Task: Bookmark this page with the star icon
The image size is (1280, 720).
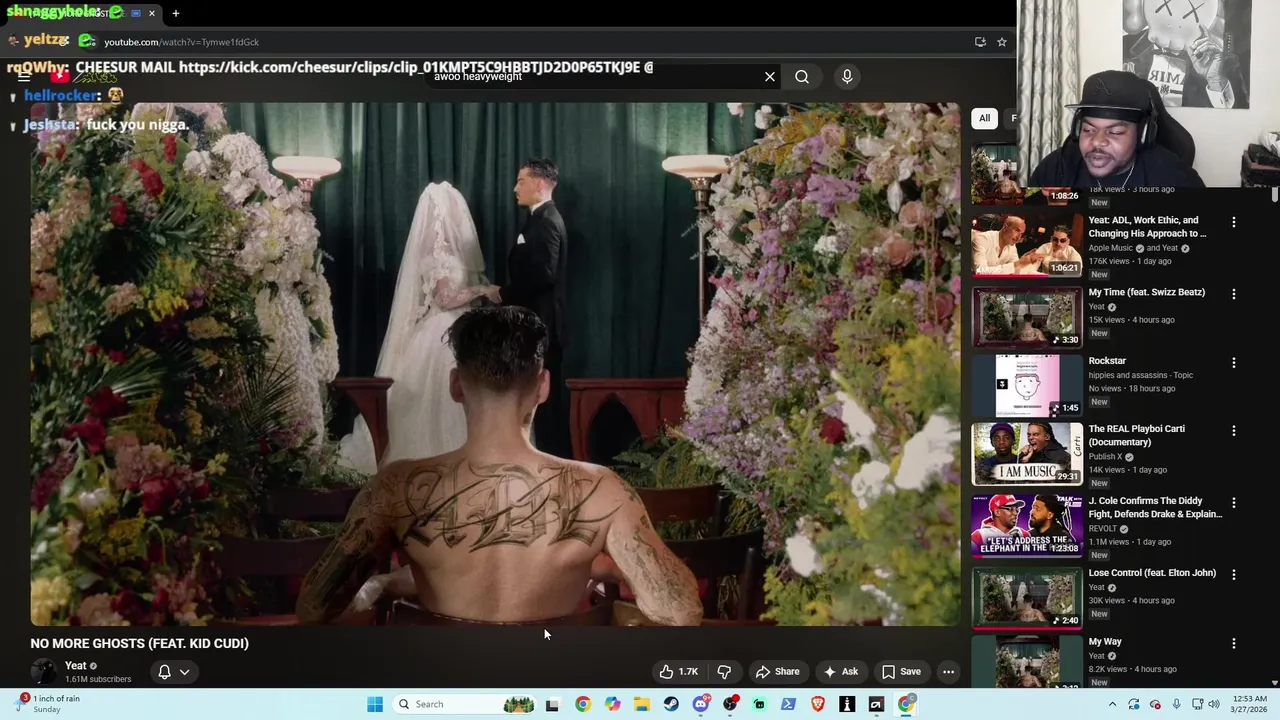Action: 1001,42
